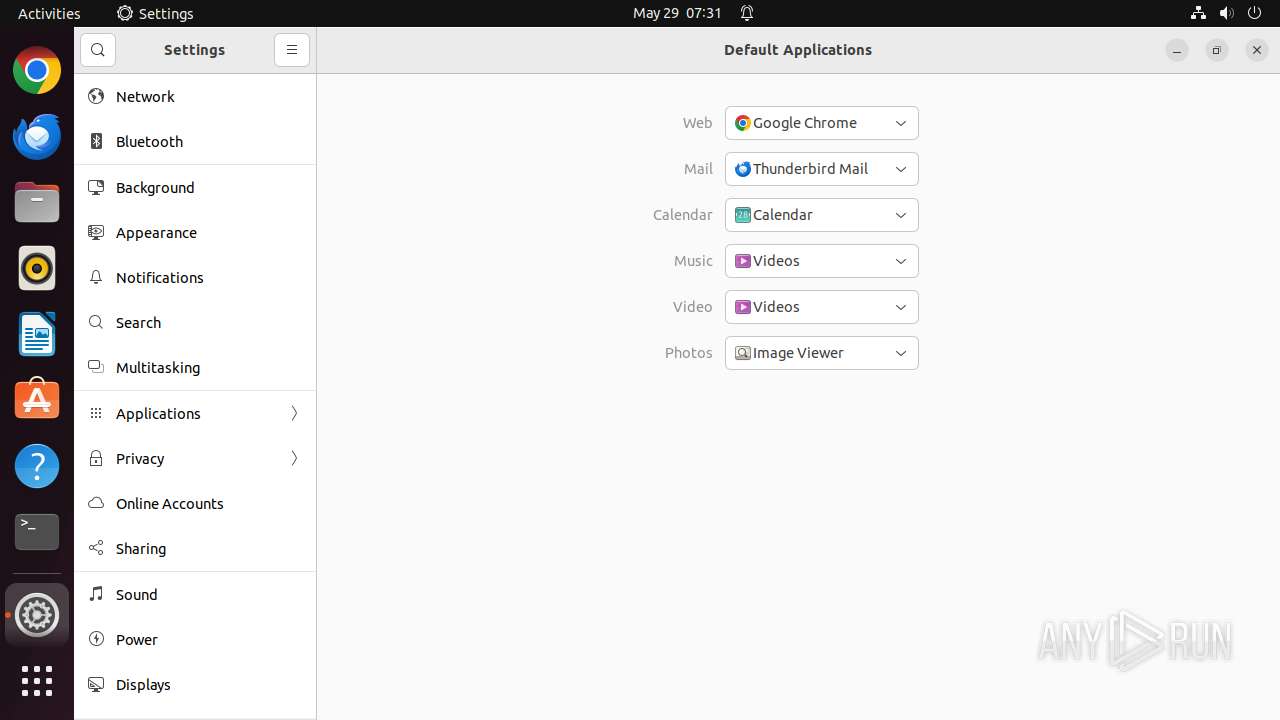Open the Settings search button
The image size is (1280, 720).
coord(98,50)
